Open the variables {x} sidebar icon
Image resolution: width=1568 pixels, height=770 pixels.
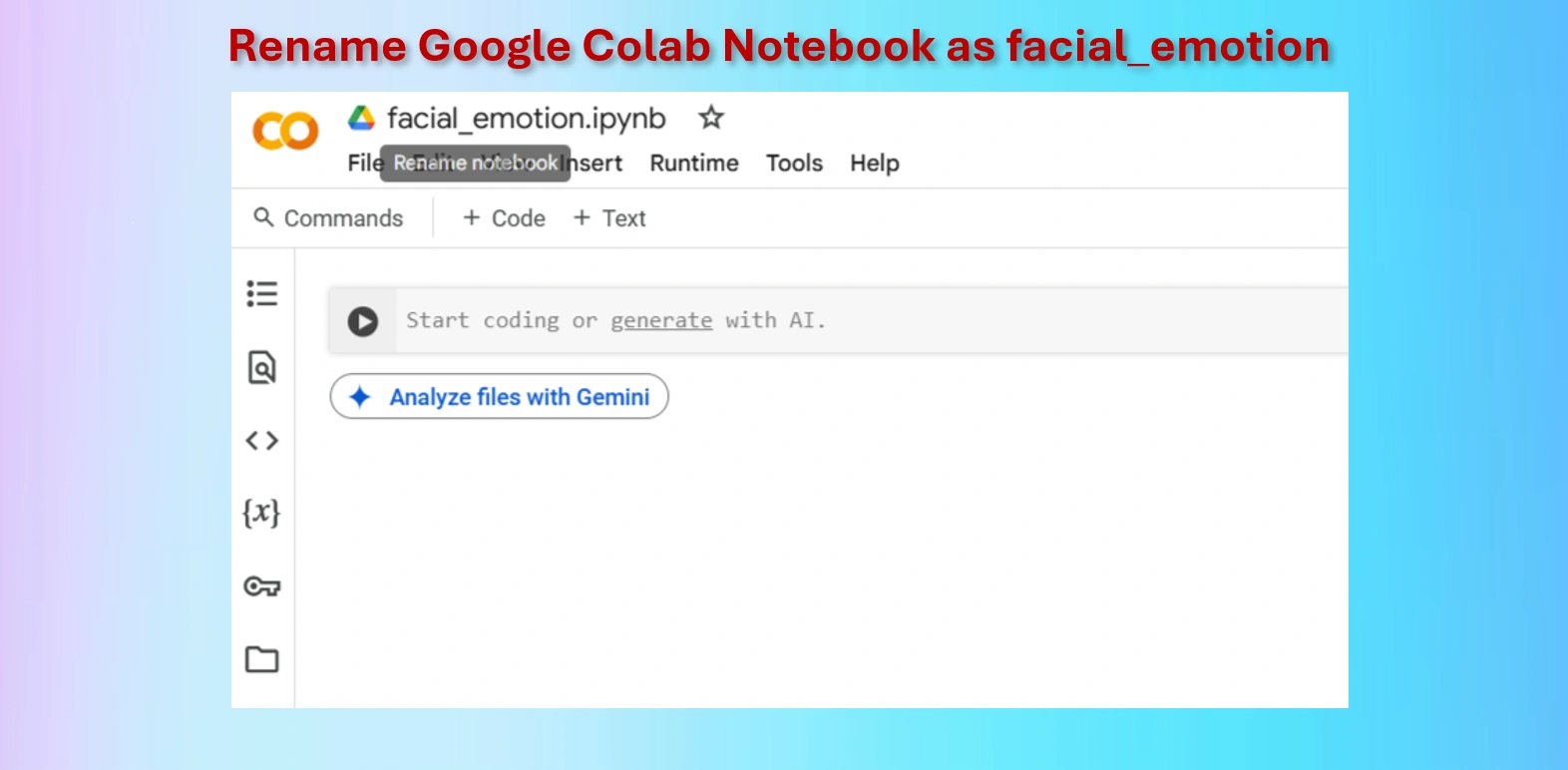tap(262, 513)
